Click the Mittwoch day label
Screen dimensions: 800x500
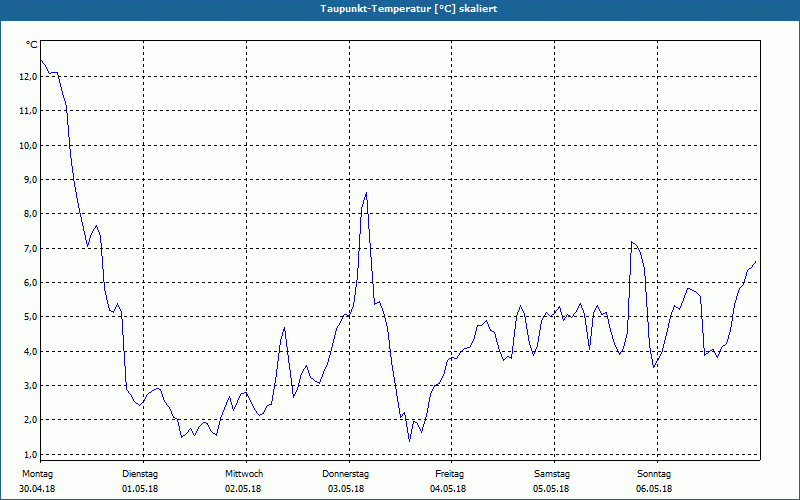pos(244,474)
